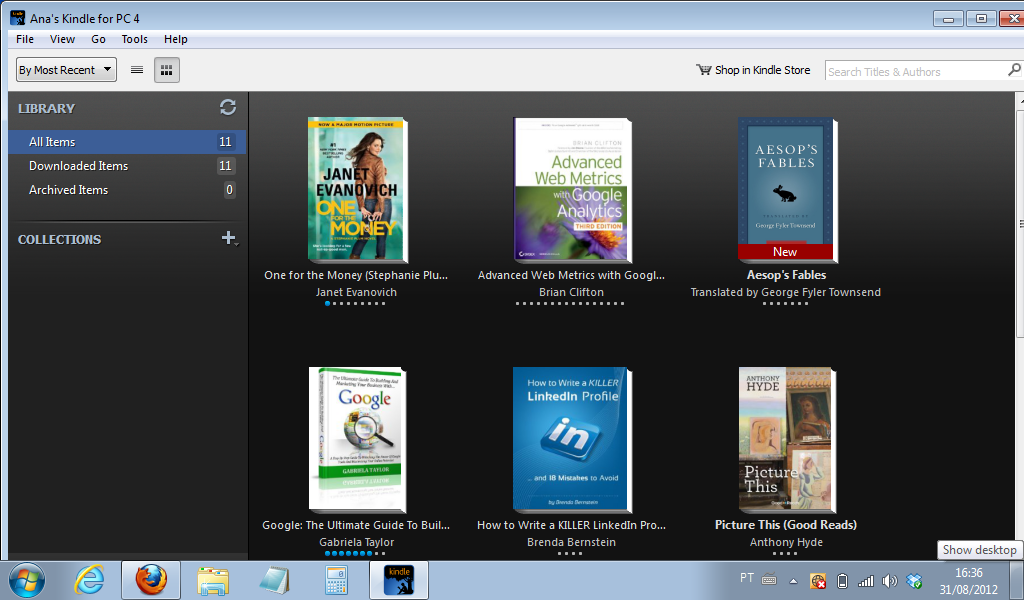This screenshot has width=1024, height=600.
Task: Click the library sync refresh icon
Action: tap(228, 108)
